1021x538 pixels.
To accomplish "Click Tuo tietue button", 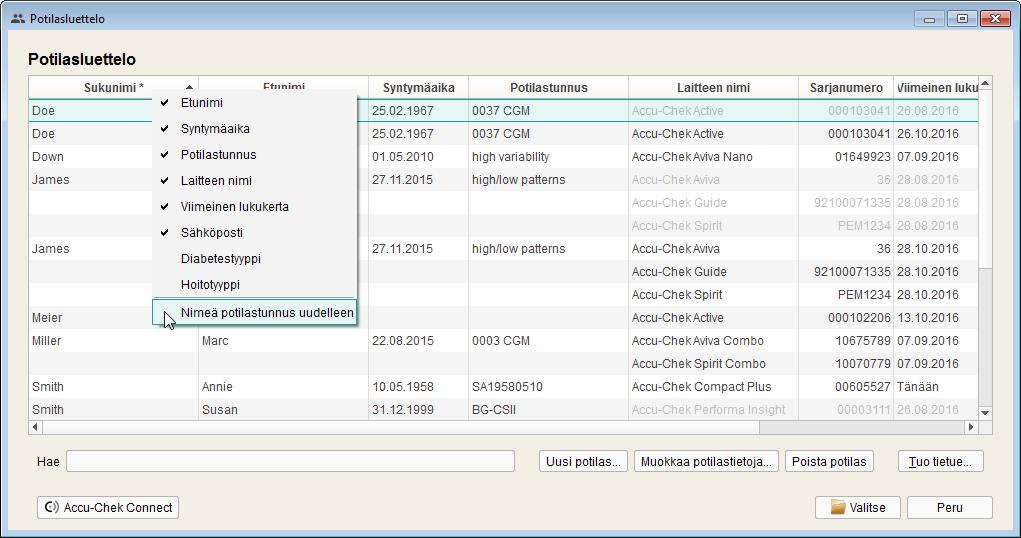I will coord(940,461).
